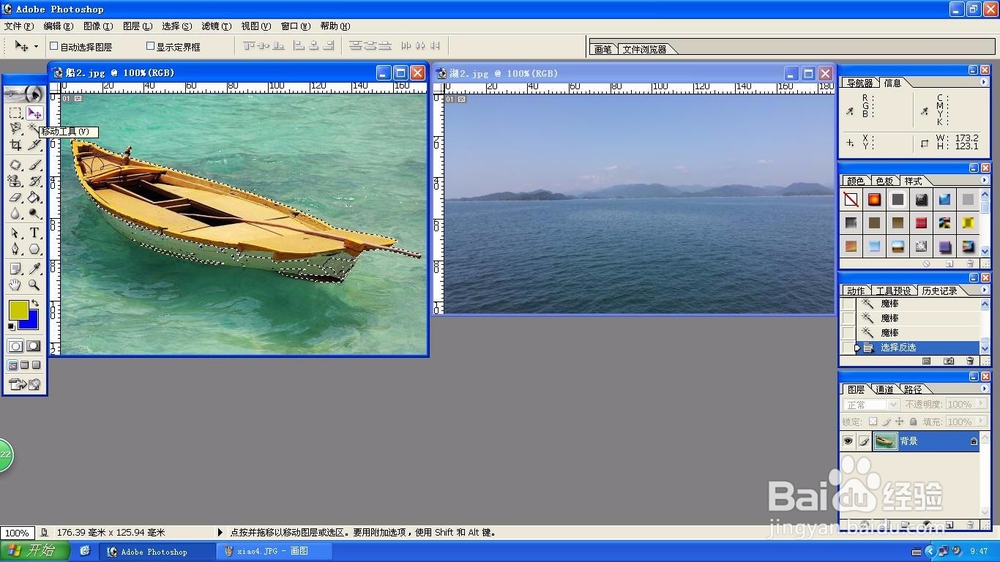Open the Styles panel flyout menu arrow
Viewport: 1000px width, 562px height.
click(x=983, y=181)
